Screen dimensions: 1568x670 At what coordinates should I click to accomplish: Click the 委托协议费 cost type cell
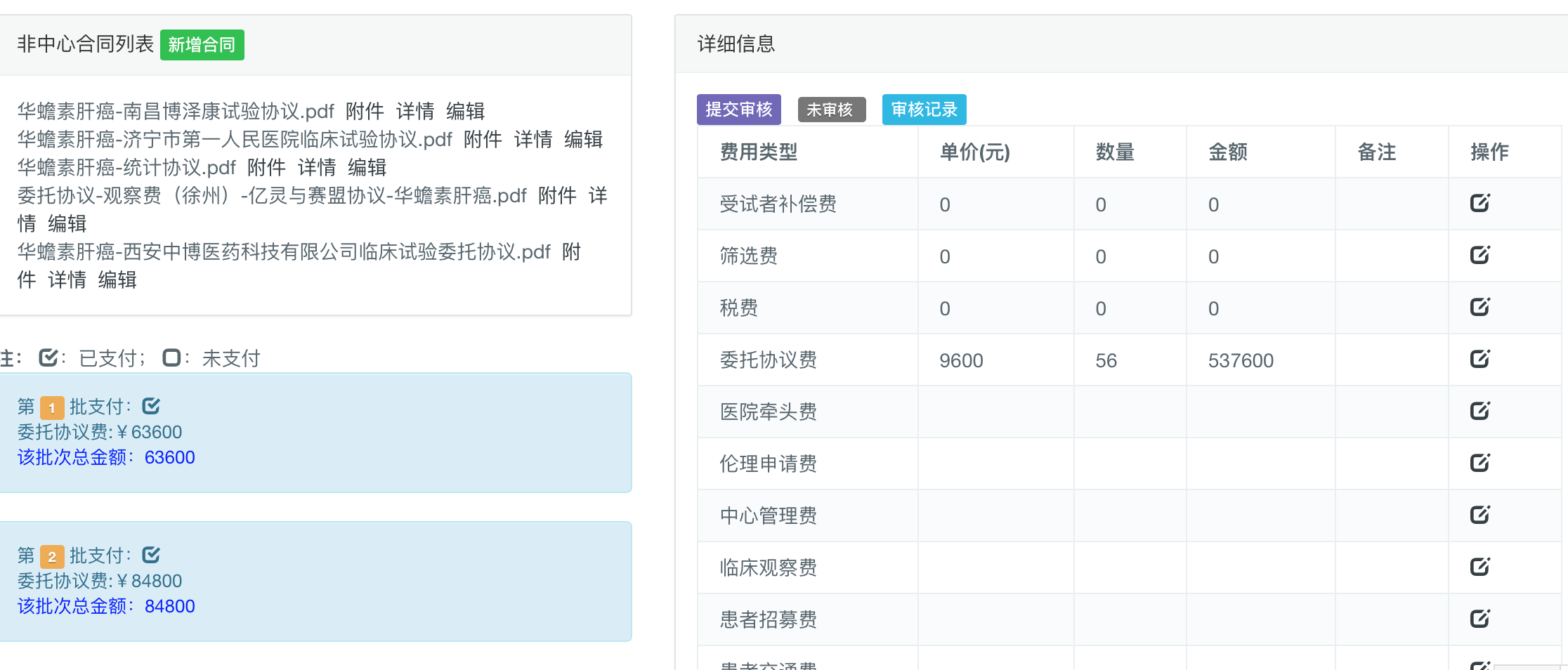(808, 360)
